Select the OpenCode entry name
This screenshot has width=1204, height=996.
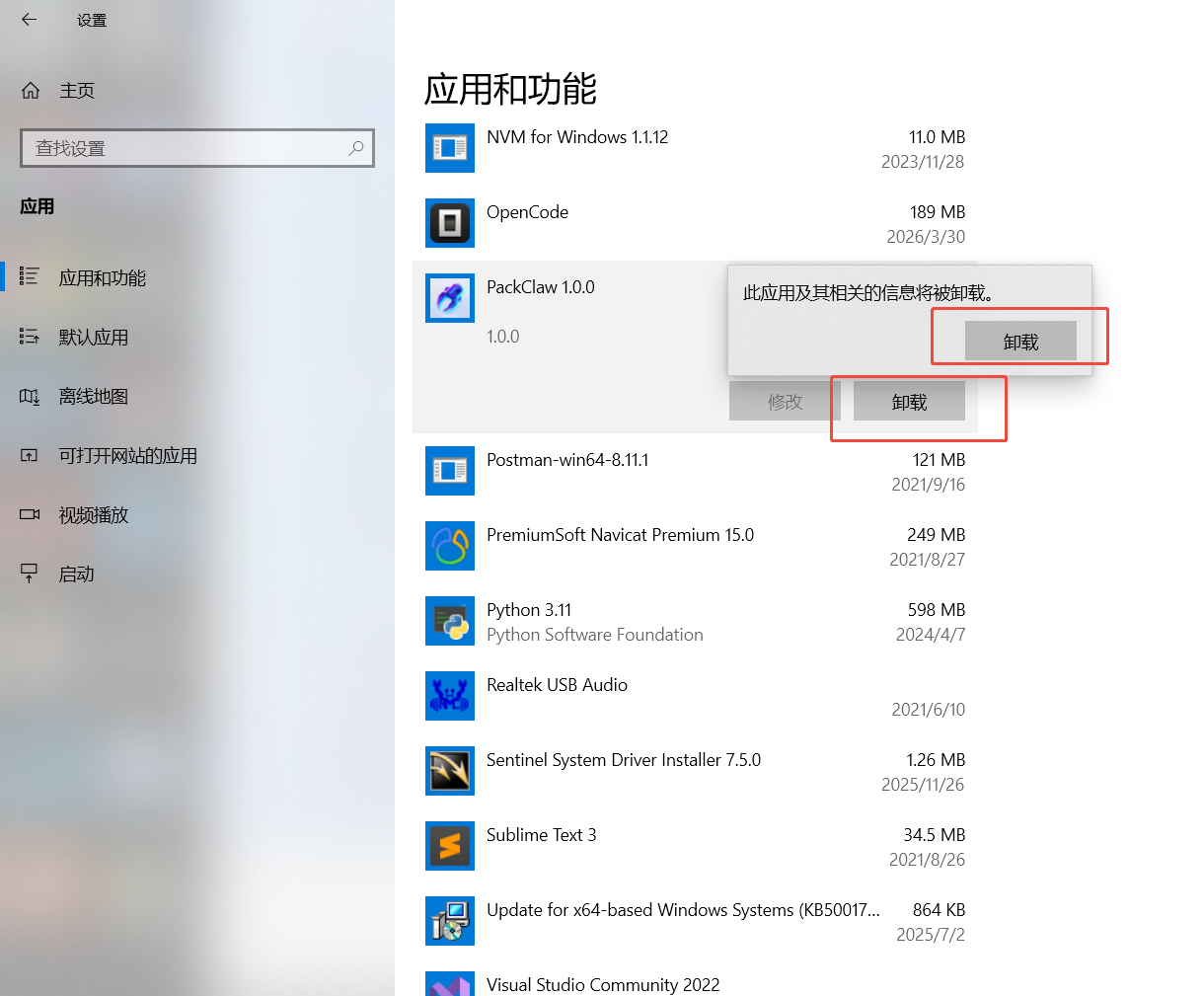tap(527, 212)
